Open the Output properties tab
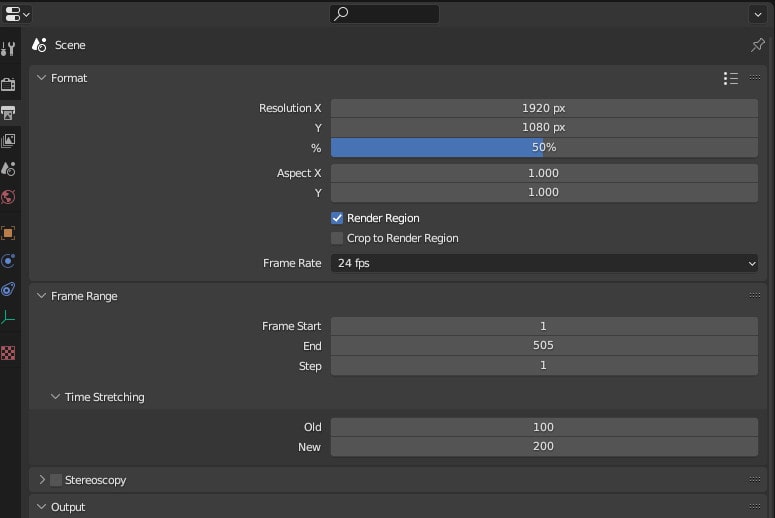 (x=8, y=113)
